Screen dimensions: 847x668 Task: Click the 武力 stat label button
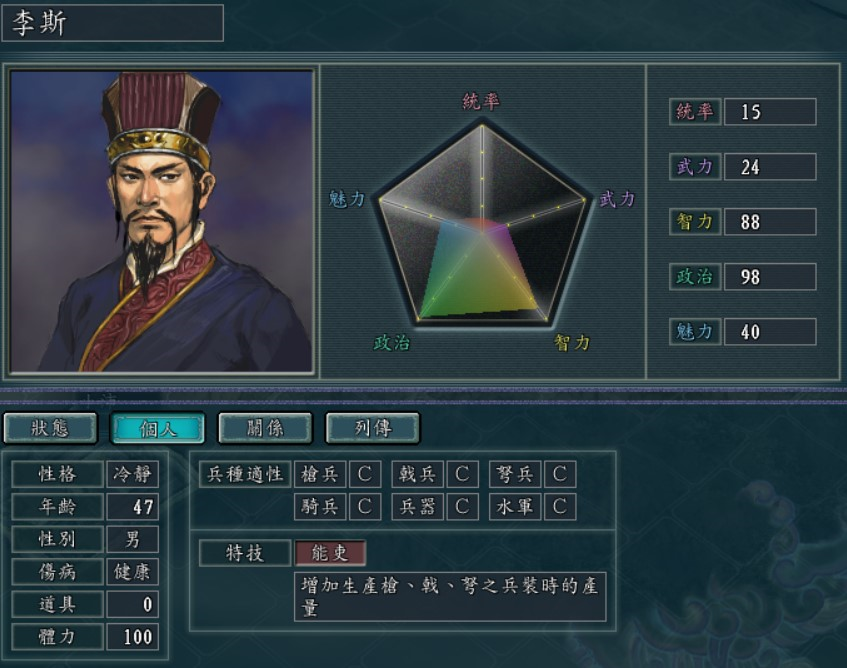point(695,167)
